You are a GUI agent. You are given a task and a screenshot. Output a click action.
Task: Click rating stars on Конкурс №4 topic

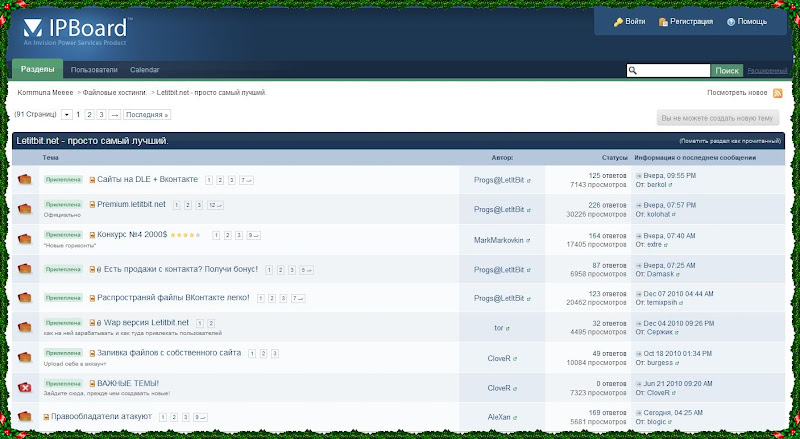pos(185,235)
